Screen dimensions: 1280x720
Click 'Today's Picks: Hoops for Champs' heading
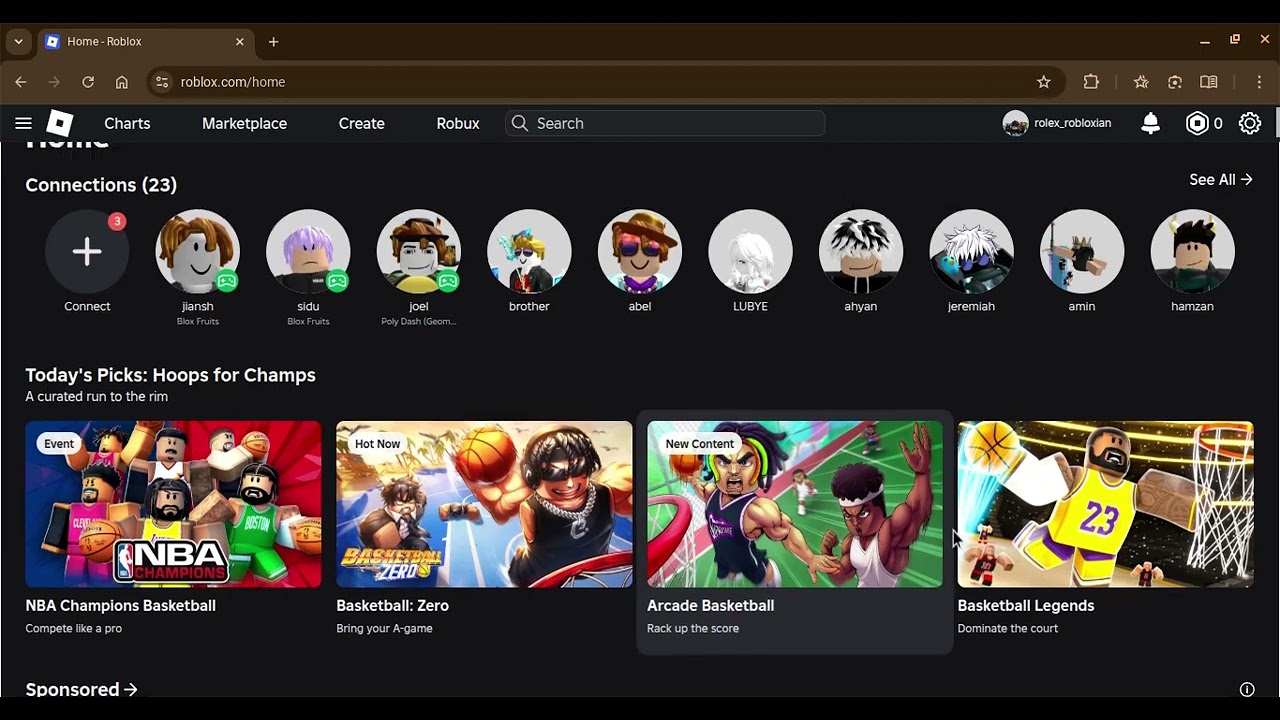(x=170, y=375)
